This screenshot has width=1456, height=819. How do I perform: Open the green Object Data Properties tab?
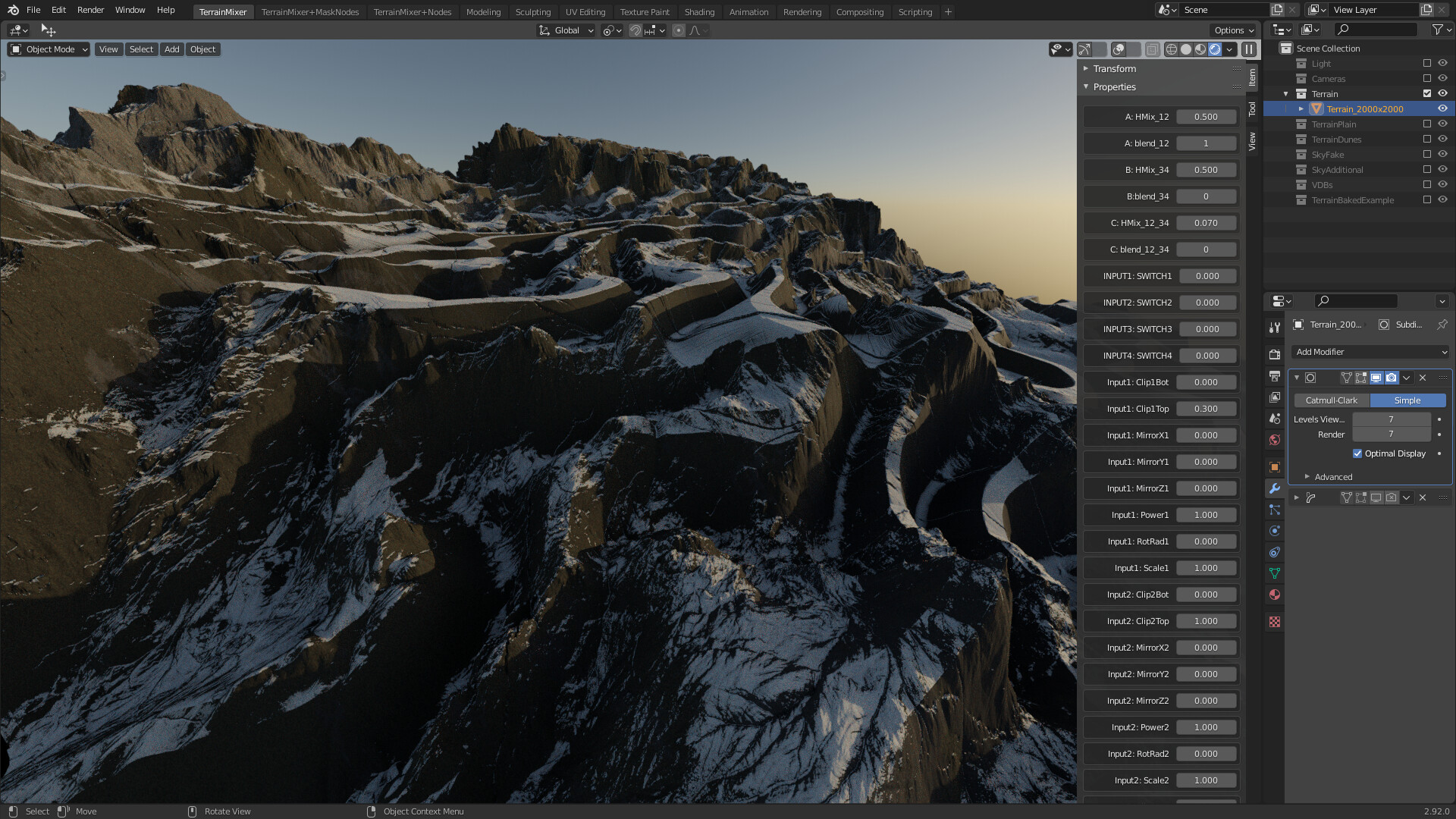pyautogui.click(x=1274, y=573)
